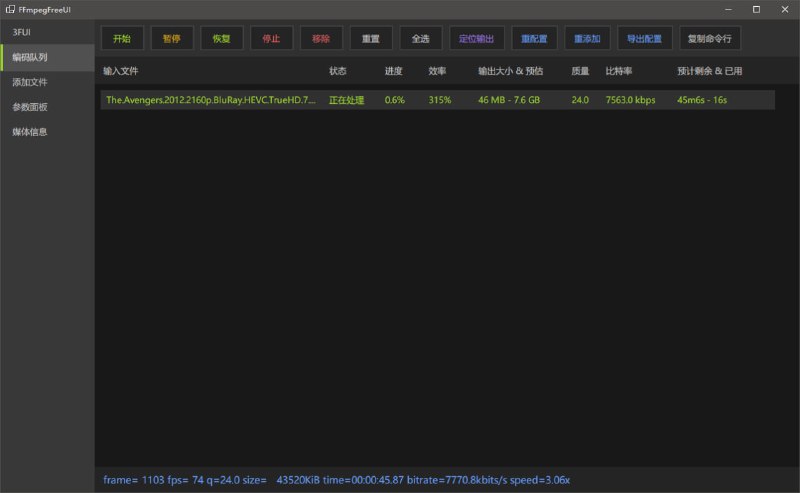Pause encoding with the 暂停 button
Image resolution: width=800 pixels, height=493 pixels.
[171, 39]
